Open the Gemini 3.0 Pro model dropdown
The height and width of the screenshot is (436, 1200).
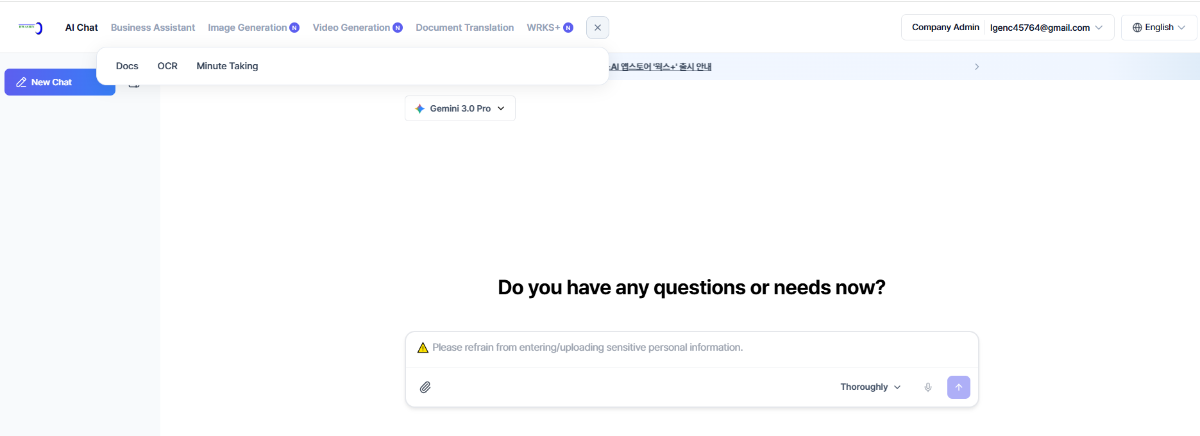[460, 108]
